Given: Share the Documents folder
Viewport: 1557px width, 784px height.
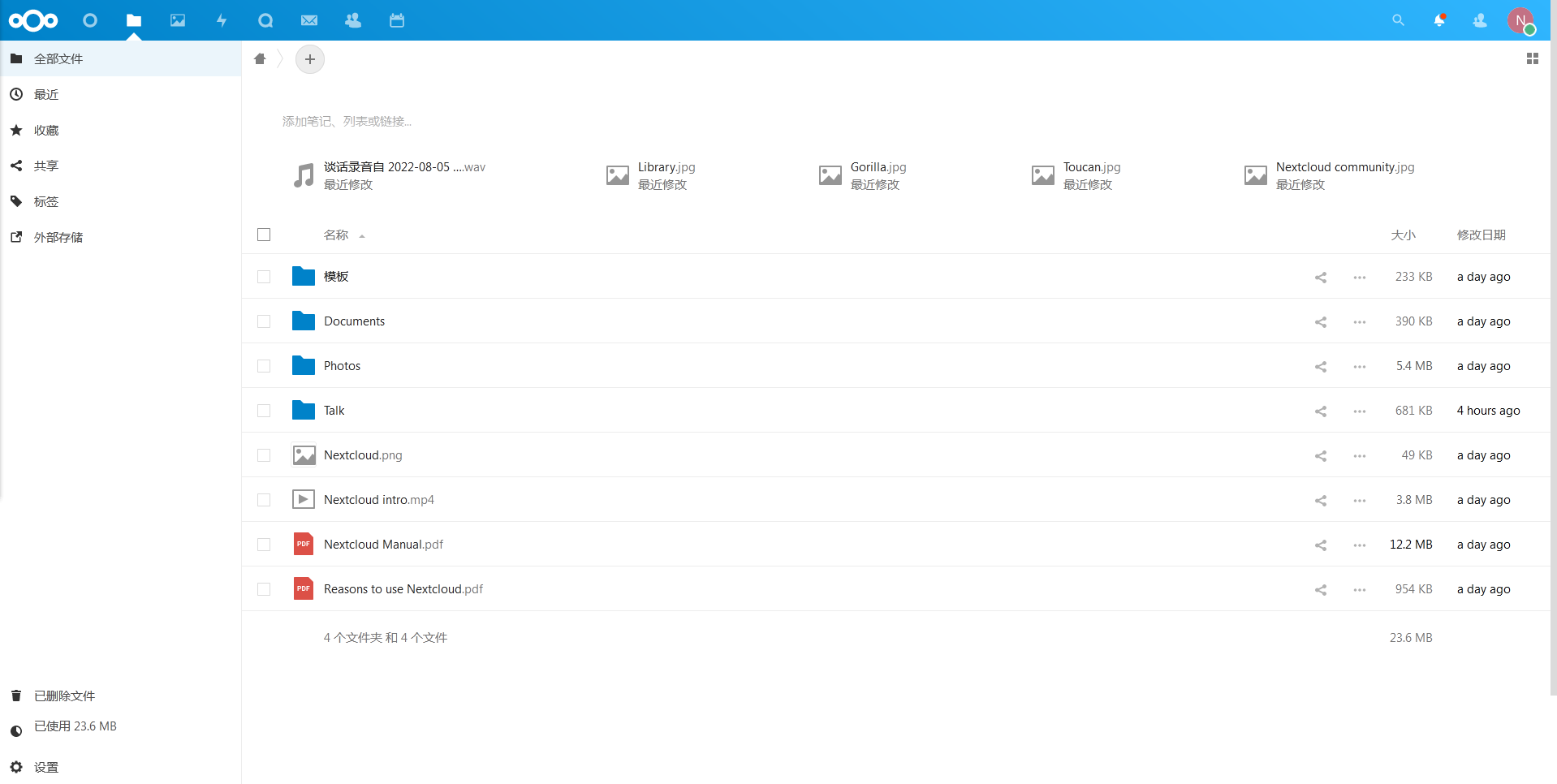Looking at the screenshot, I should tap(1321, 322).
